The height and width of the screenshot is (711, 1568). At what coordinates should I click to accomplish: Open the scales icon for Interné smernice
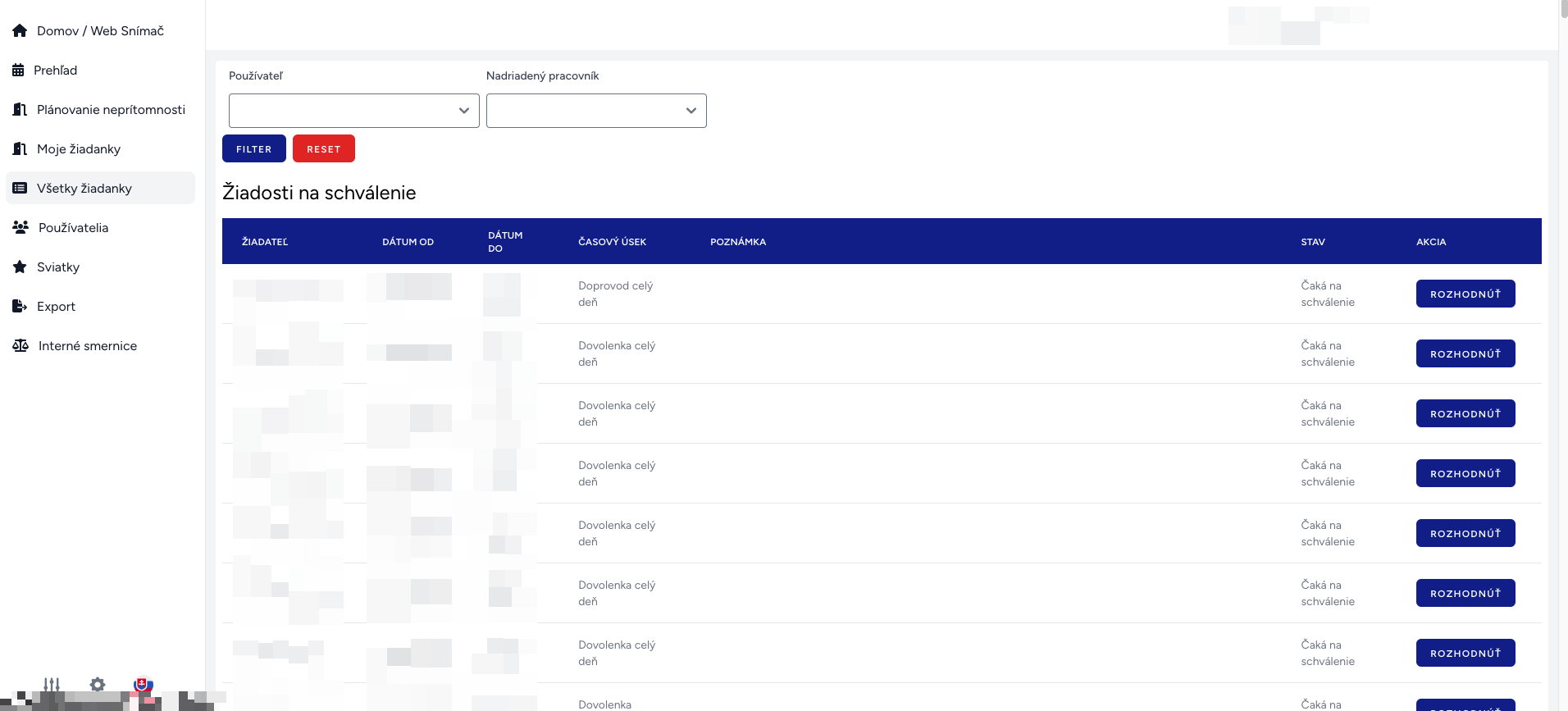(x=21, y=345)
